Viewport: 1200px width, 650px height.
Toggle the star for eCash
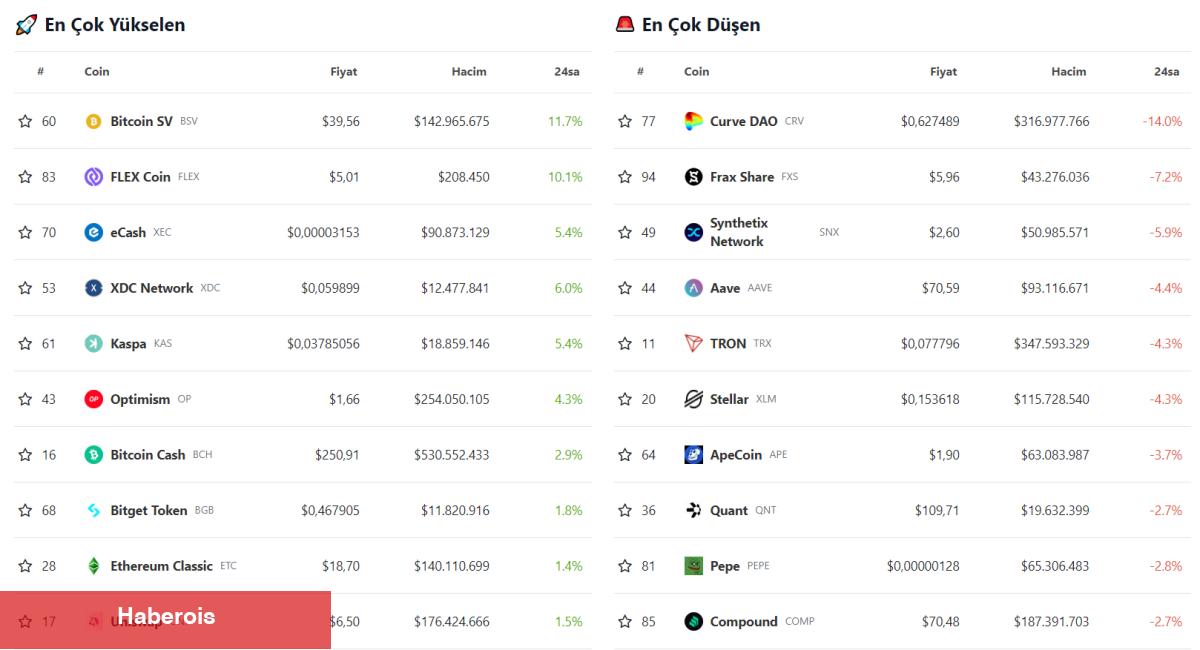25,232
